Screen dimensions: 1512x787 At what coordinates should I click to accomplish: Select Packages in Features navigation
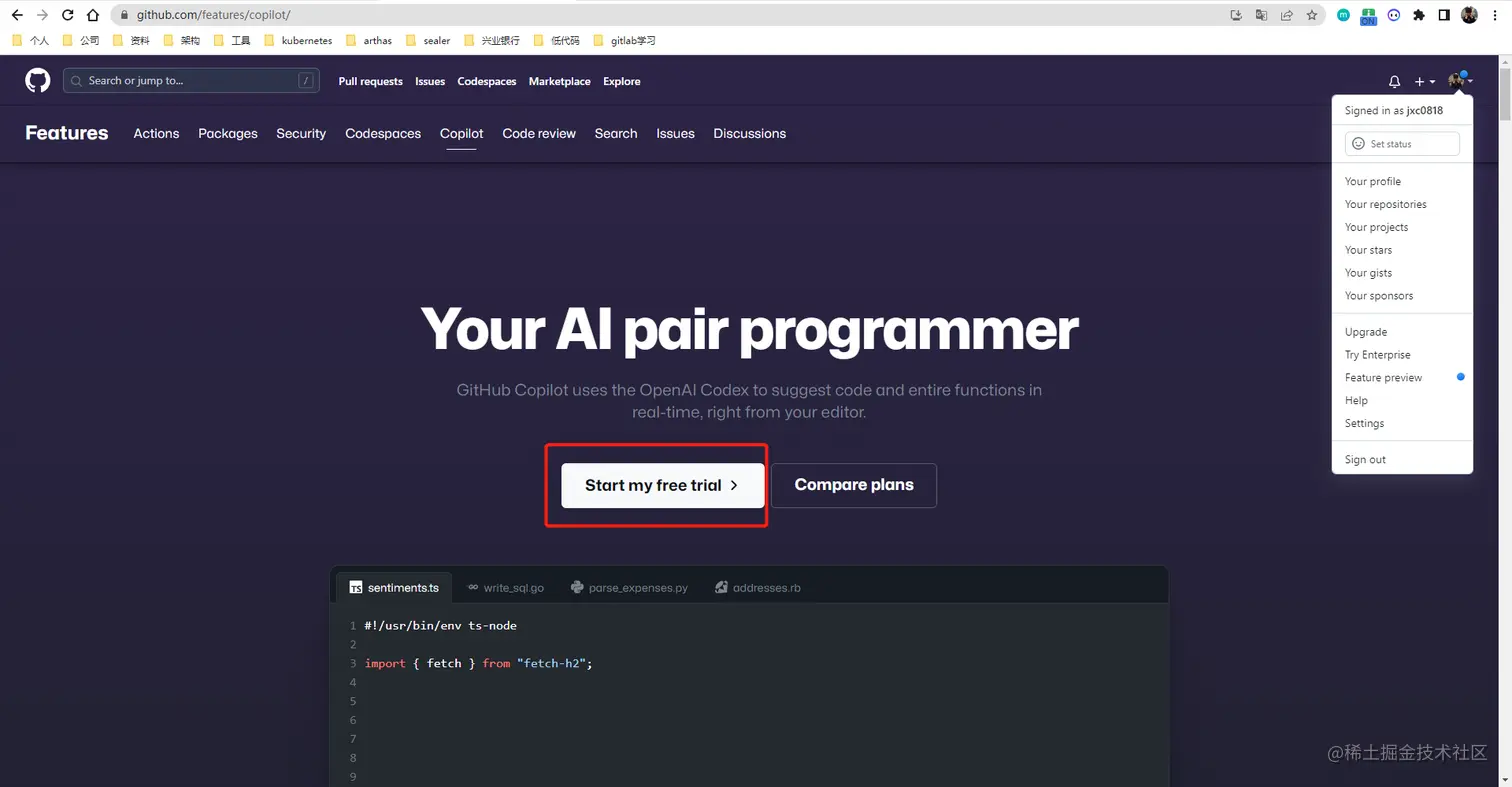(228, 133)
